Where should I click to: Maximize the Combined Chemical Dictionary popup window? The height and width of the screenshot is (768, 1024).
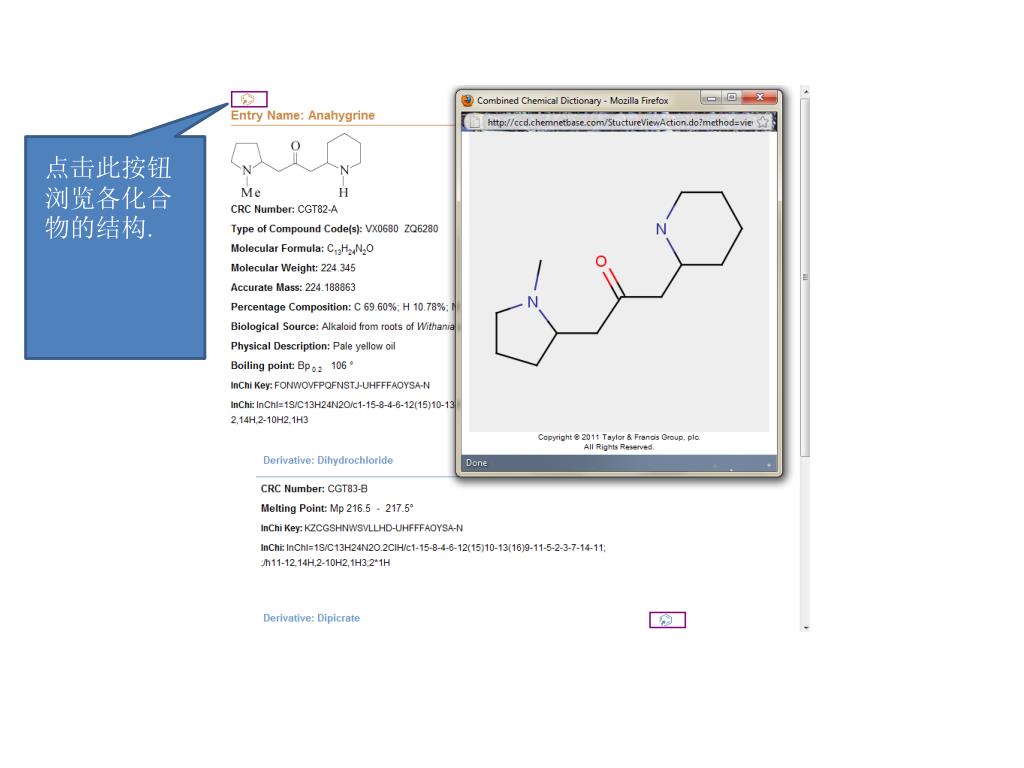pos(732,98)
